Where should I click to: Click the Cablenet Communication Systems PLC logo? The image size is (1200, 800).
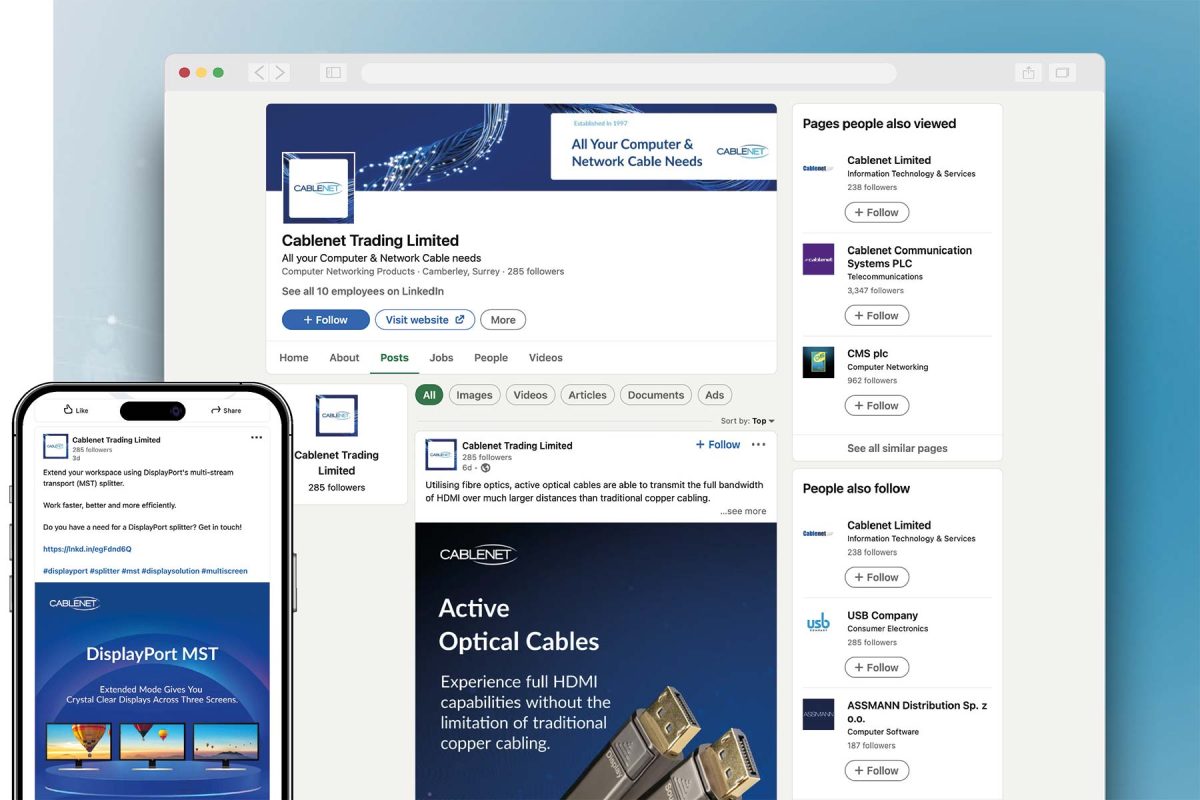pyautogui.click(x=818, y=259)
